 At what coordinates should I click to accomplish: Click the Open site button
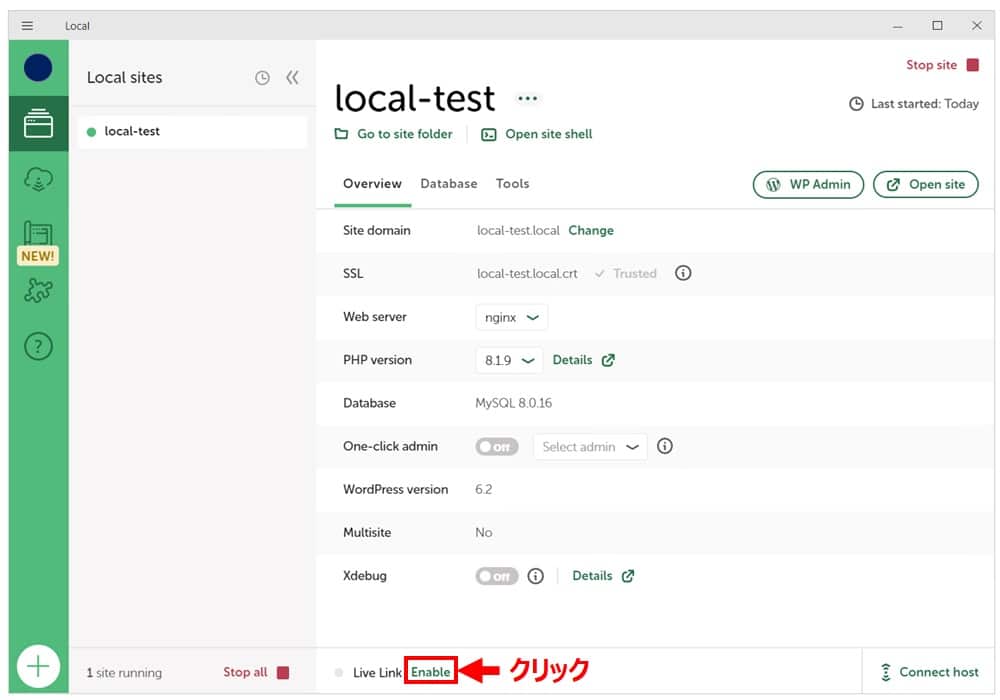click(925, 184)
